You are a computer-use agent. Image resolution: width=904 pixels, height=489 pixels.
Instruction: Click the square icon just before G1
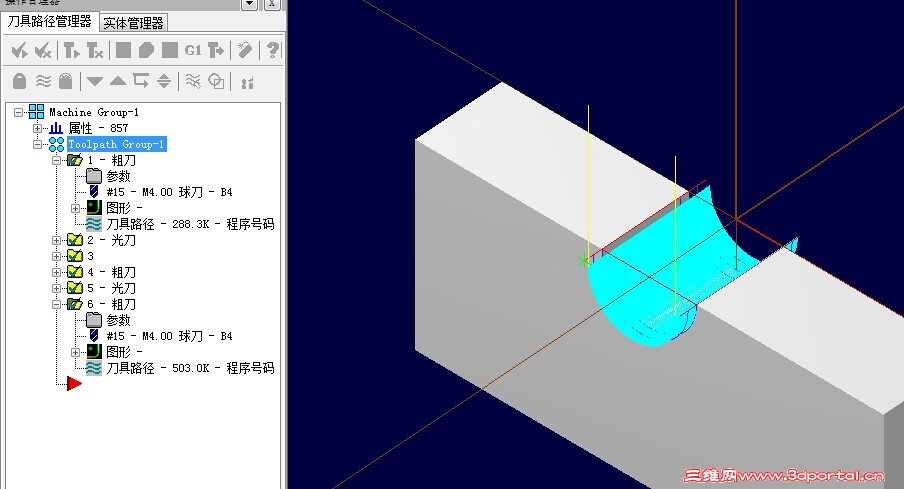coord(170,50)
